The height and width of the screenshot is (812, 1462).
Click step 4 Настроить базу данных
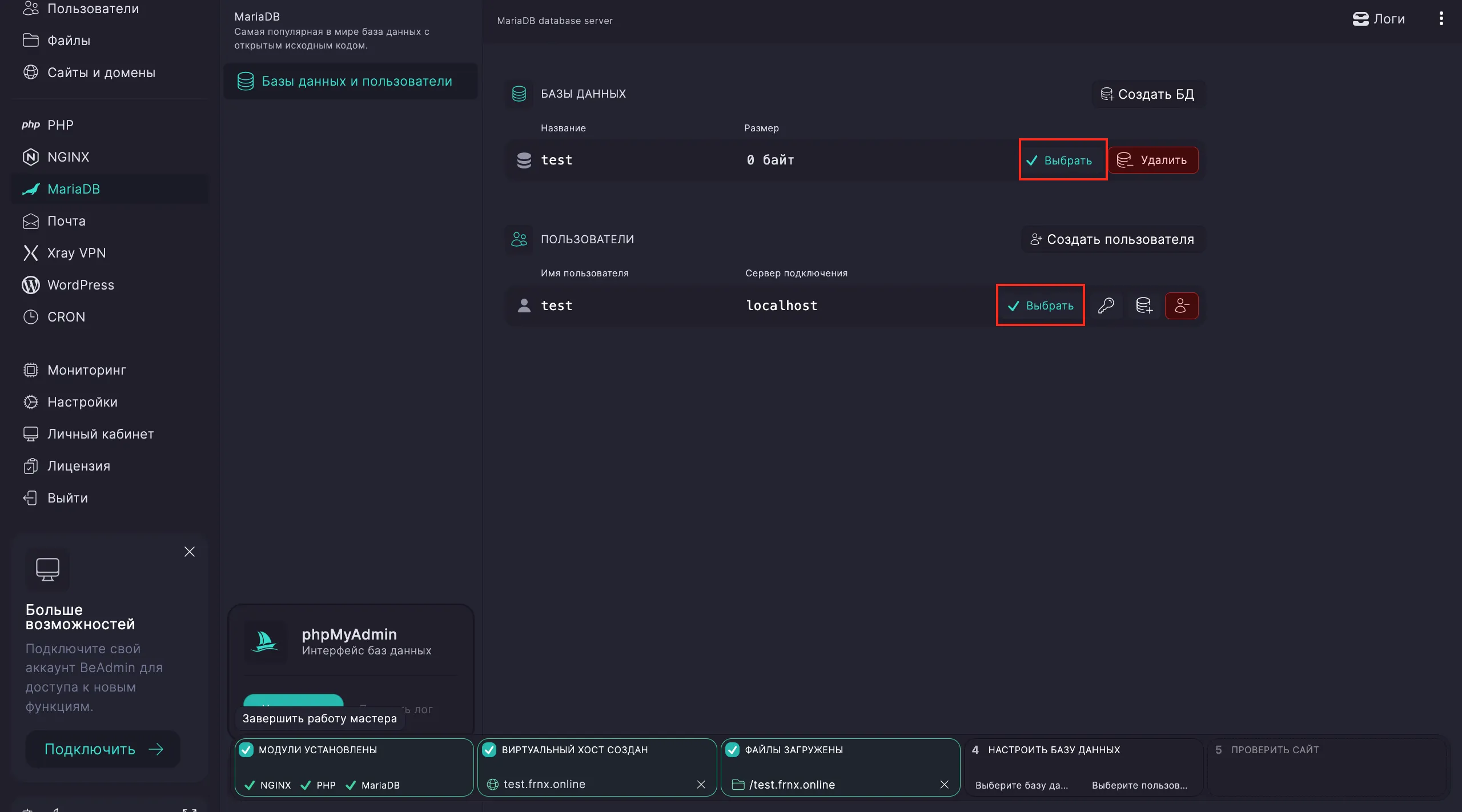1054,750
